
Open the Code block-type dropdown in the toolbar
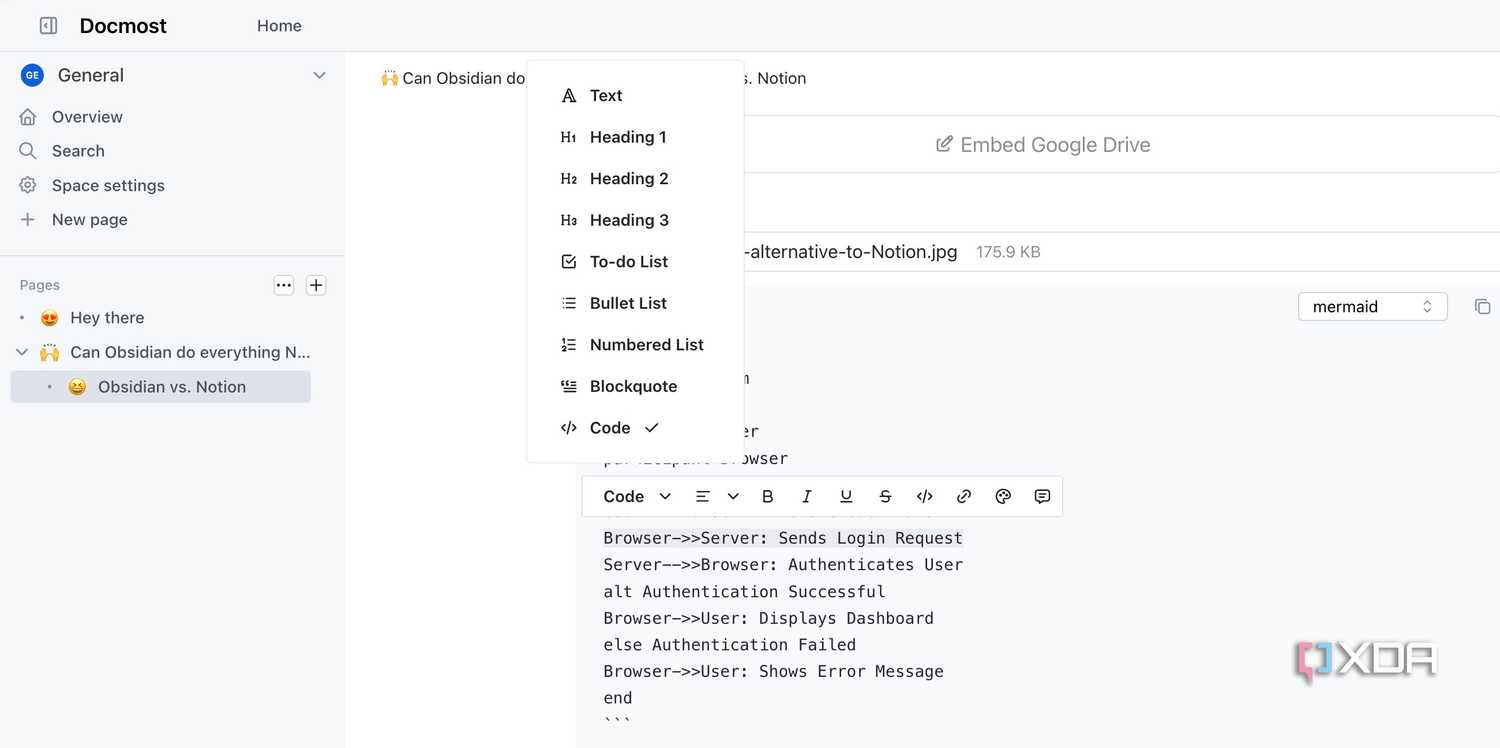[637, 496]
